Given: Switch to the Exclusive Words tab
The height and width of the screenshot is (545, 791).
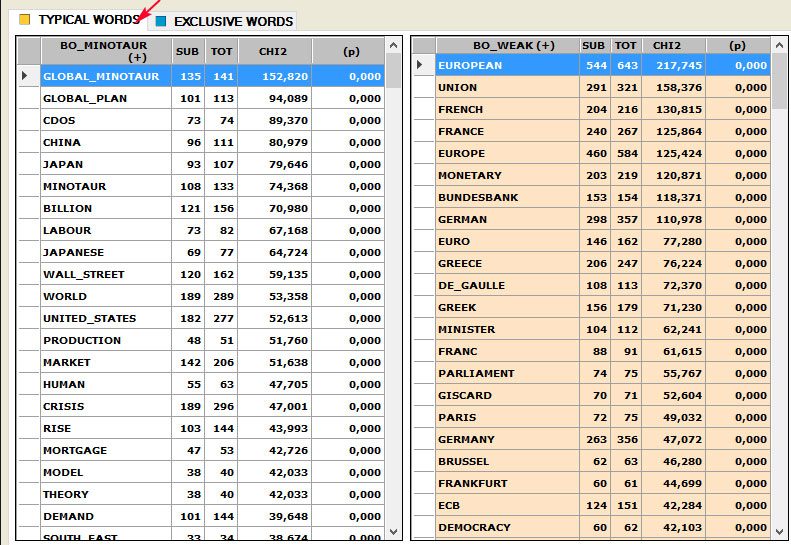Looking at the screenshot, I should (224, 21).
